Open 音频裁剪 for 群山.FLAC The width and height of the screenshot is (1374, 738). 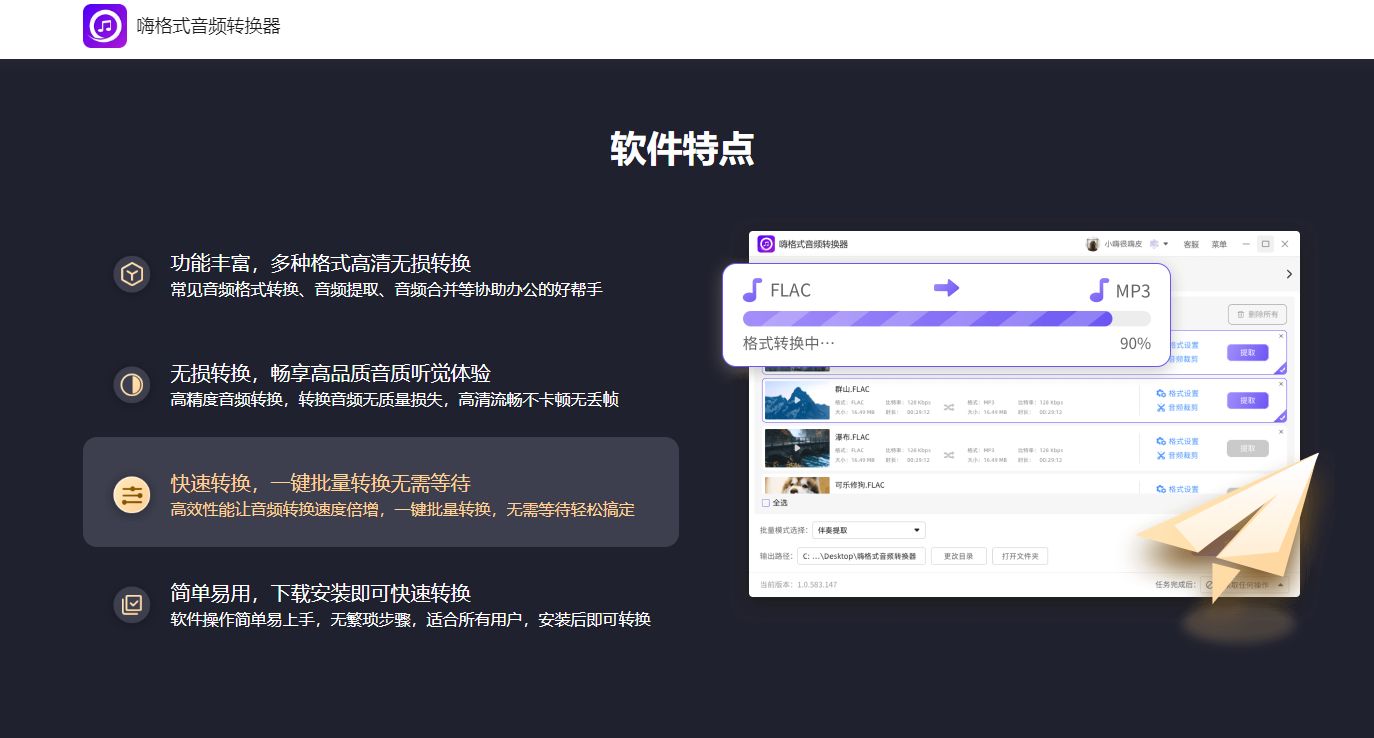1178,407
